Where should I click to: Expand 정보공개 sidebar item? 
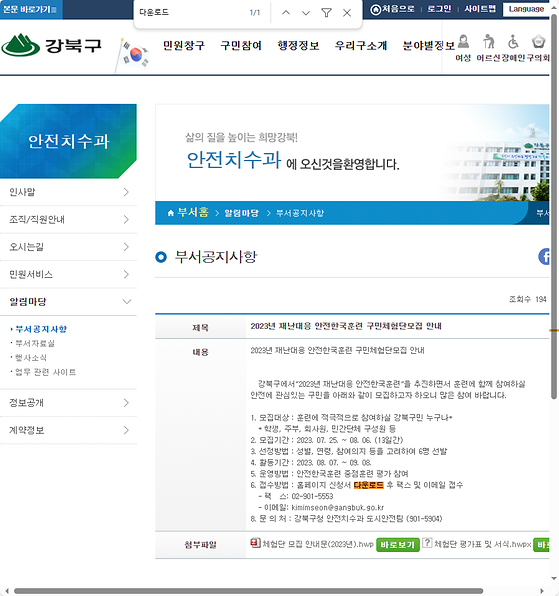[x=68, y=403]
